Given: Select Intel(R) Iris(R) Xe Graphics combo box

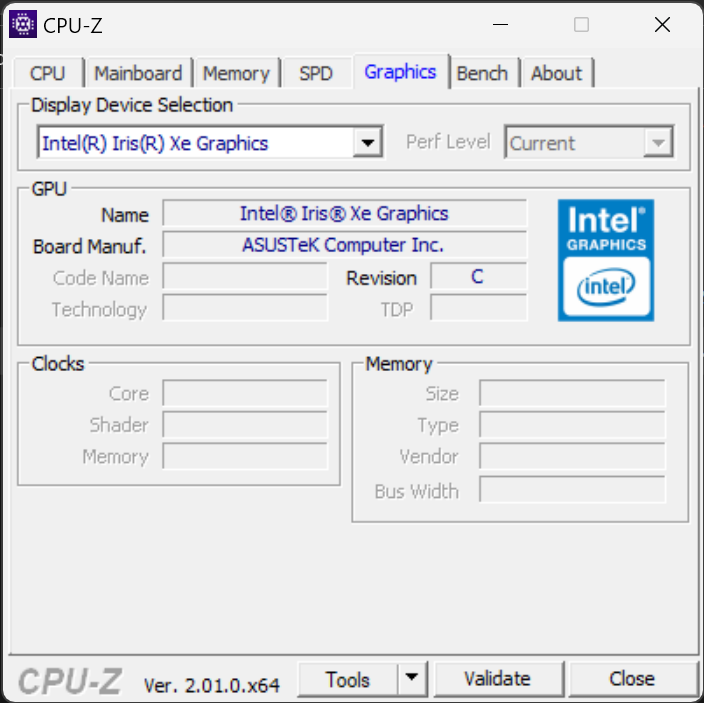Looking at the screenshot, I should click(210, 142).
